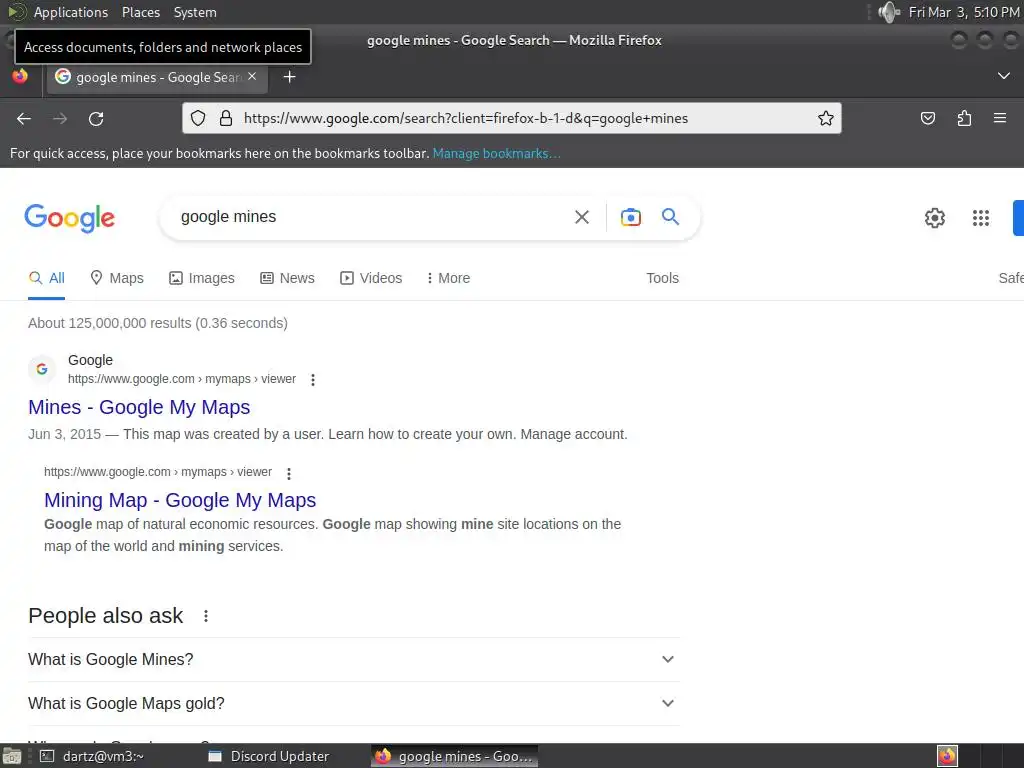The width and height of the screenshot is (1024, 768).
Task: Open the Google apps grid icon
Action: tap(980, 217)
